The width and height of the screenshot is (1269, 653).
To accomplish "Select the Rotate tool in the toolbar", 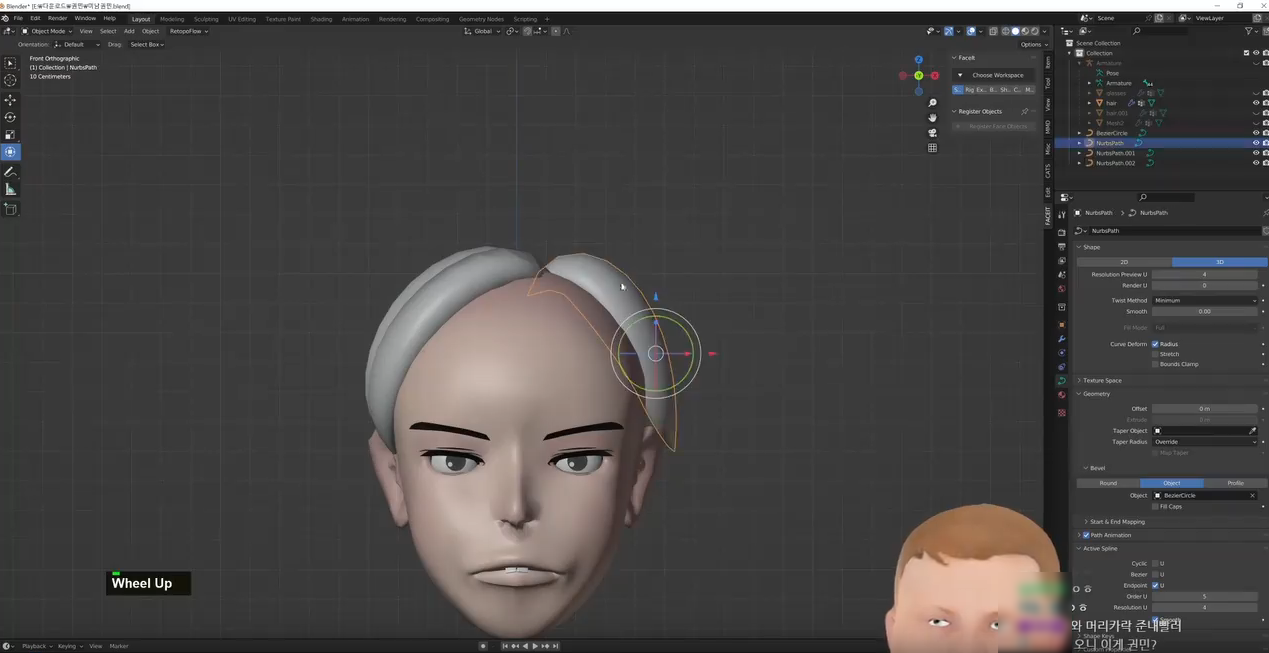I will click(10, 117).
